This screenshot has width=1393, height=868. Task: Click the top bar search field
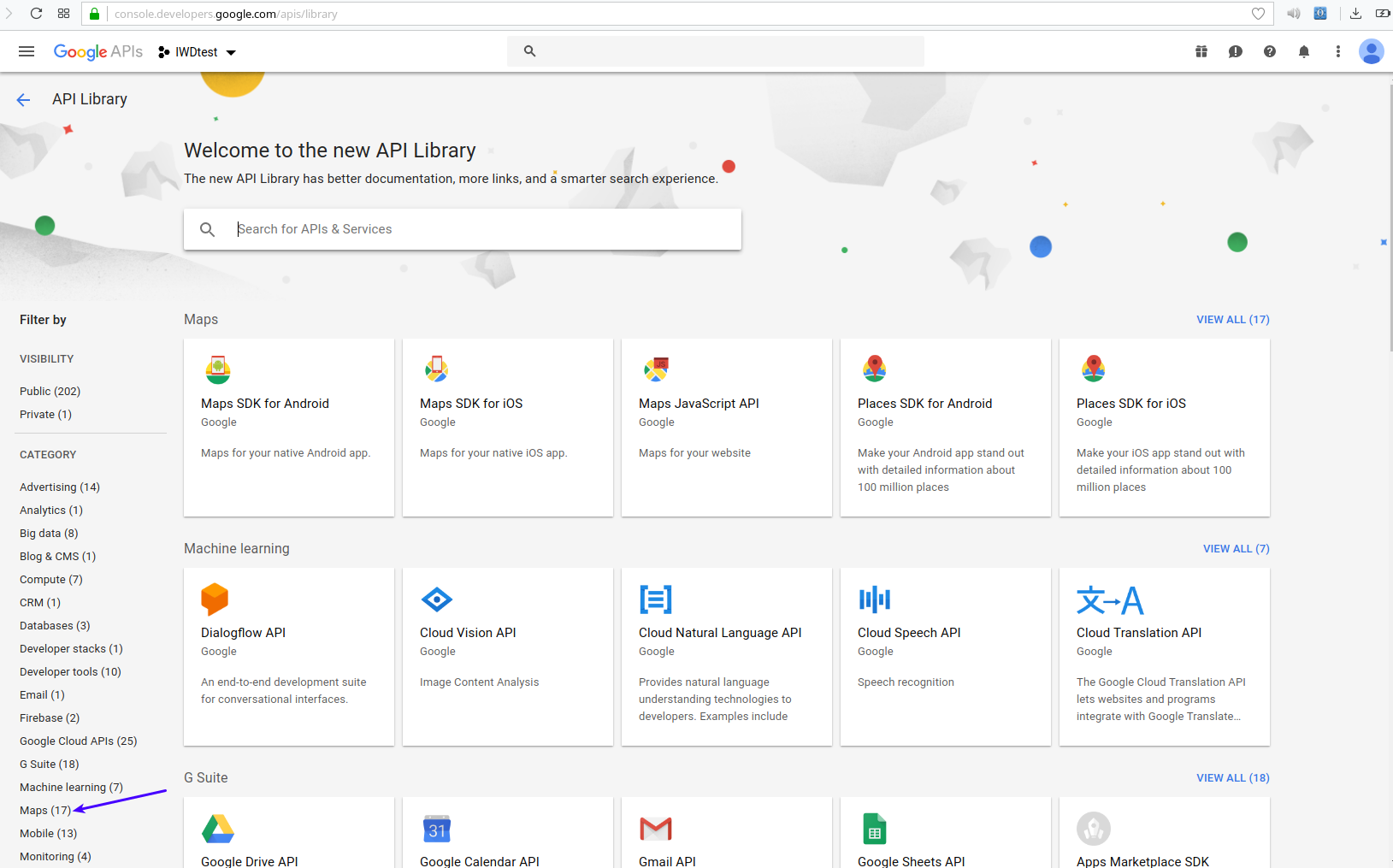point(716,51)
